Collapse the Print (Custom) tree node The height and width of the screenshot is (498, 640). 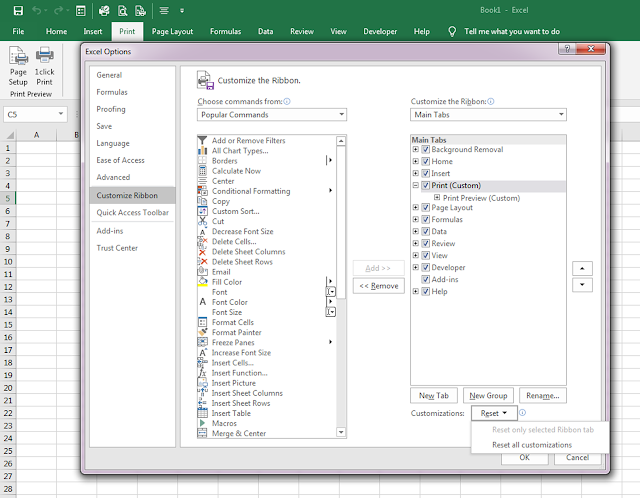416,185
